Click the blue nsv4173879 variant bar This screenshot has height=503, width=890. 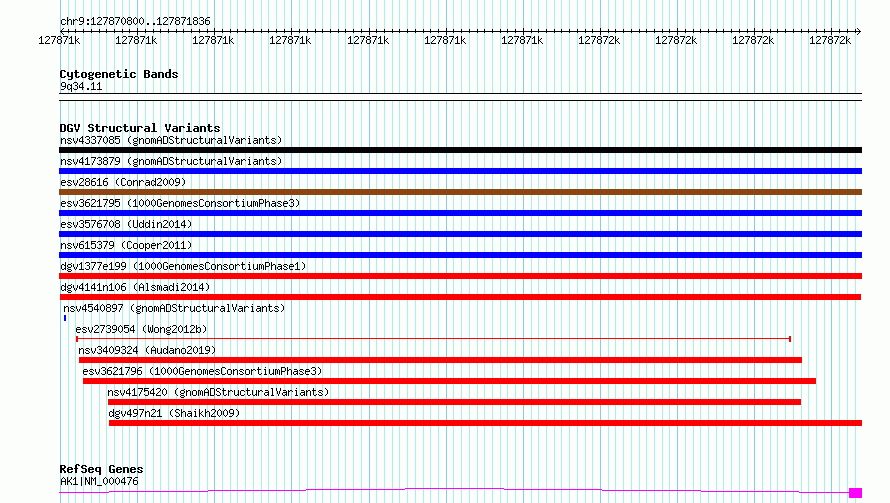click(x=460, y=171)
